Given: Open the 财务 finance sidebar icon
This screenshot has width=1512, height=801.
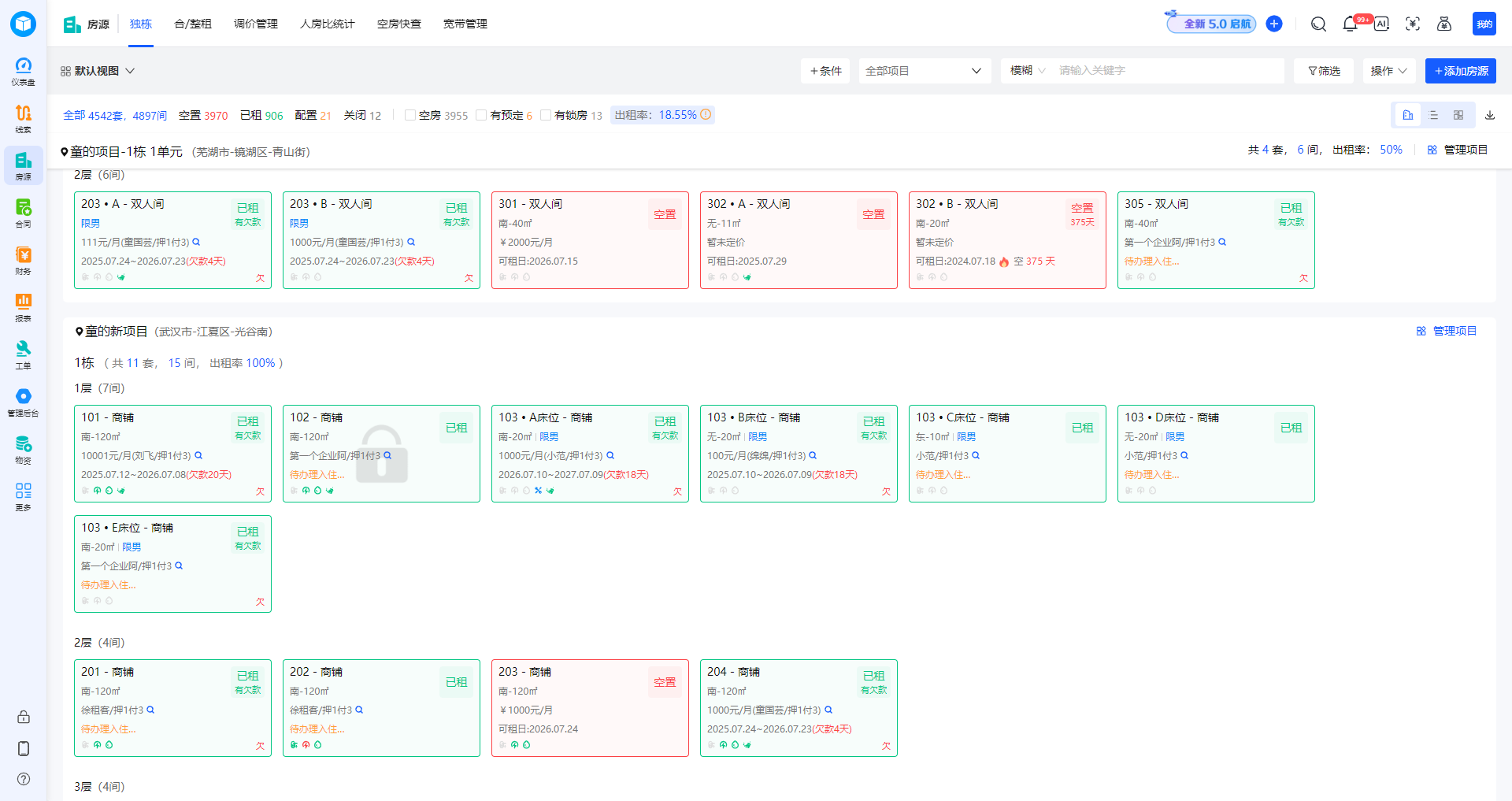Looking at the screenshot, I should 24,260.
